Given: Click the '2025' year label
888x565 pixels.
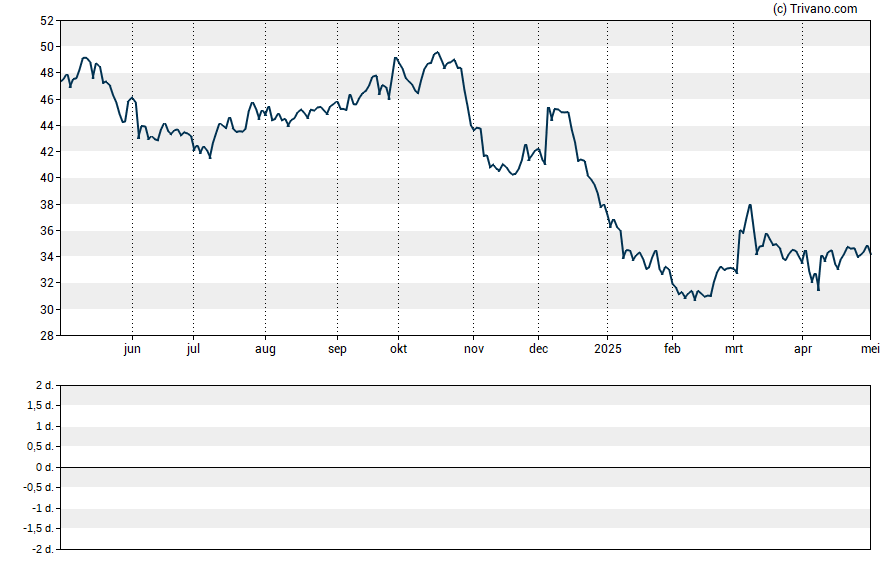Looking at the screenshot, I should pyautogui.click(x=607, y=349).
